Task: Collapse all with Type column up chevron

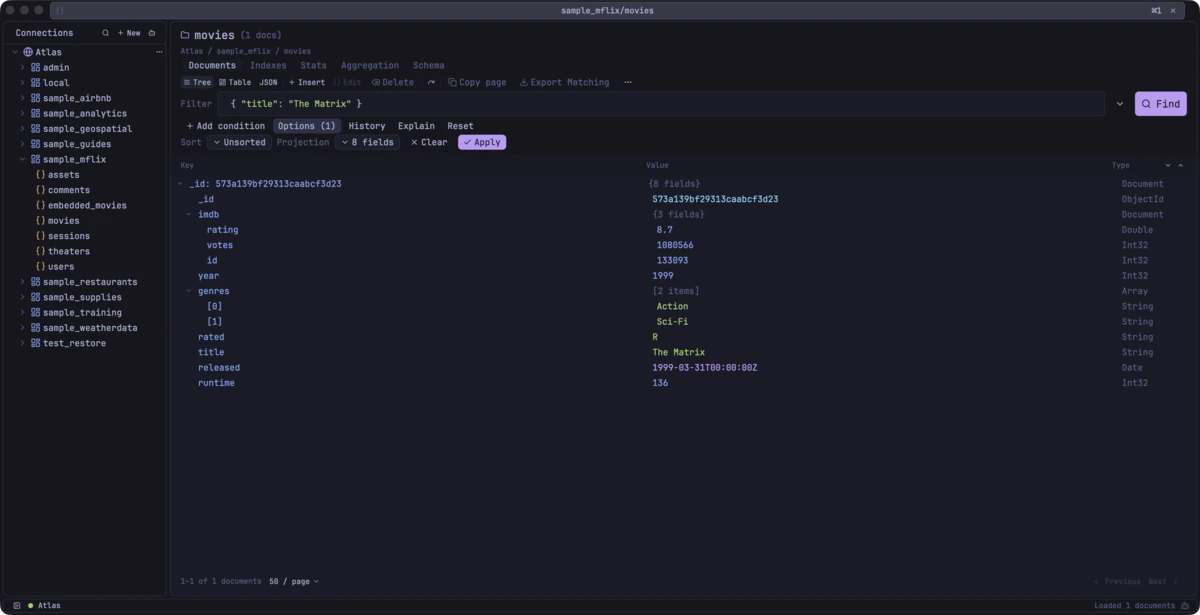Action: [1180, 166]
